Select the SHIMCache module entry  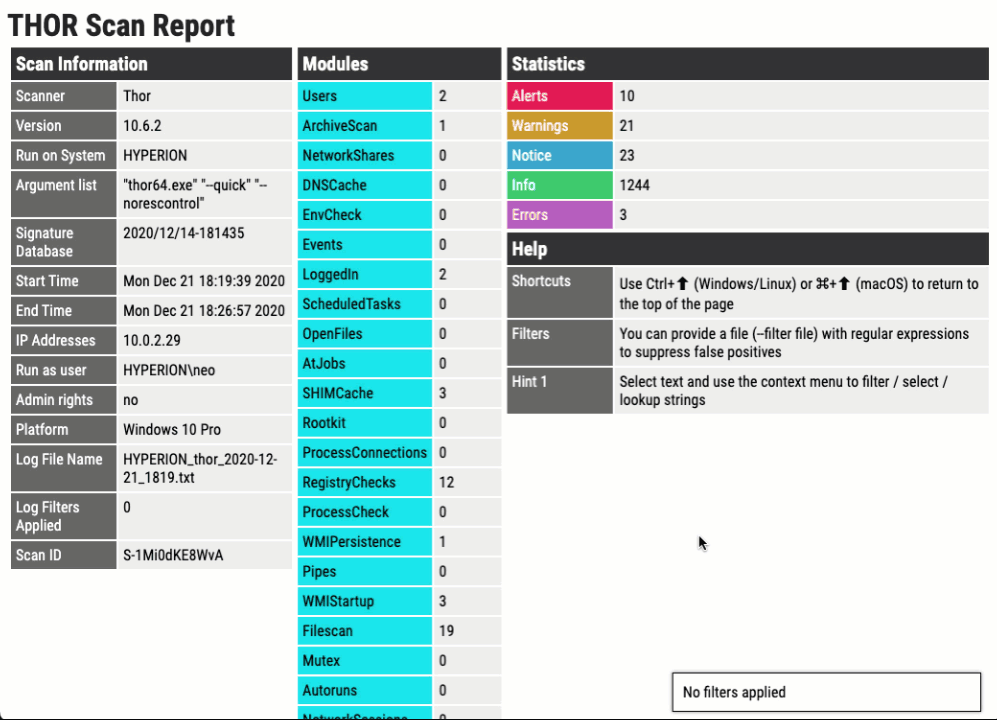[337, 393]
